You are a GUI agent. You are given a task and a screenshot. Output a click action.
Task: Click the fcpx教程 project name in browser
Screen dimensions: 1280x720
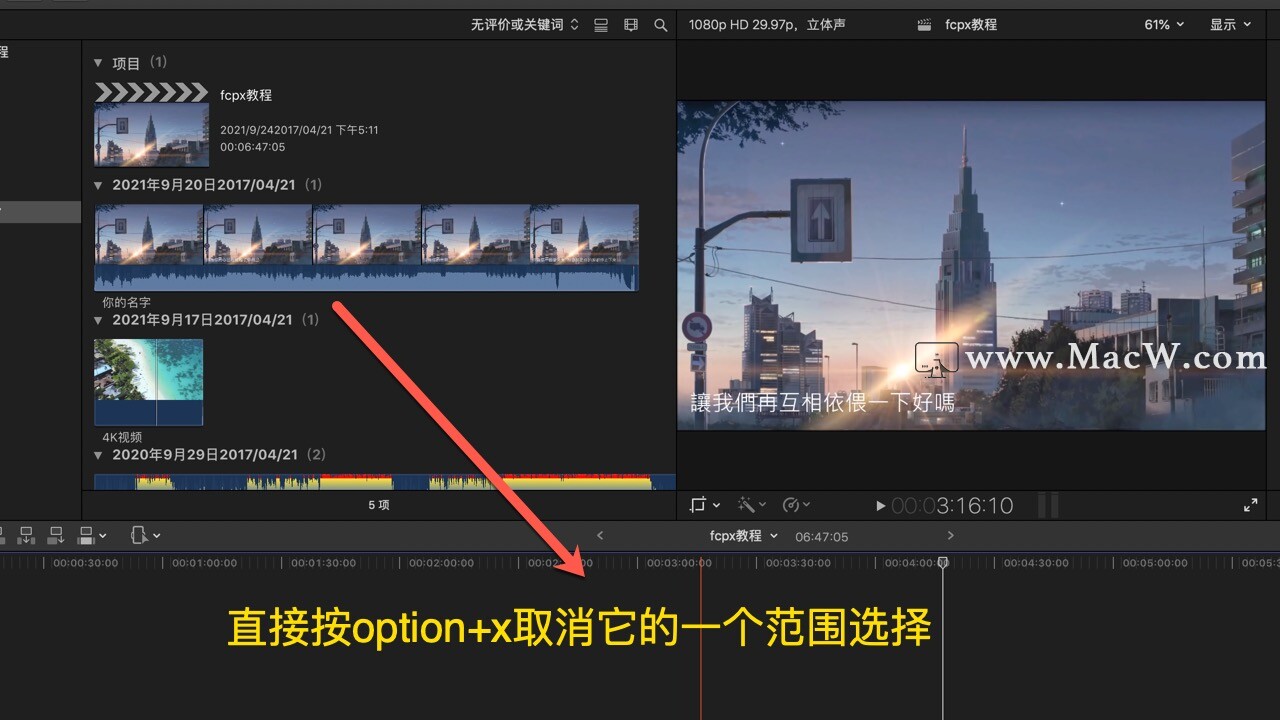246,95
